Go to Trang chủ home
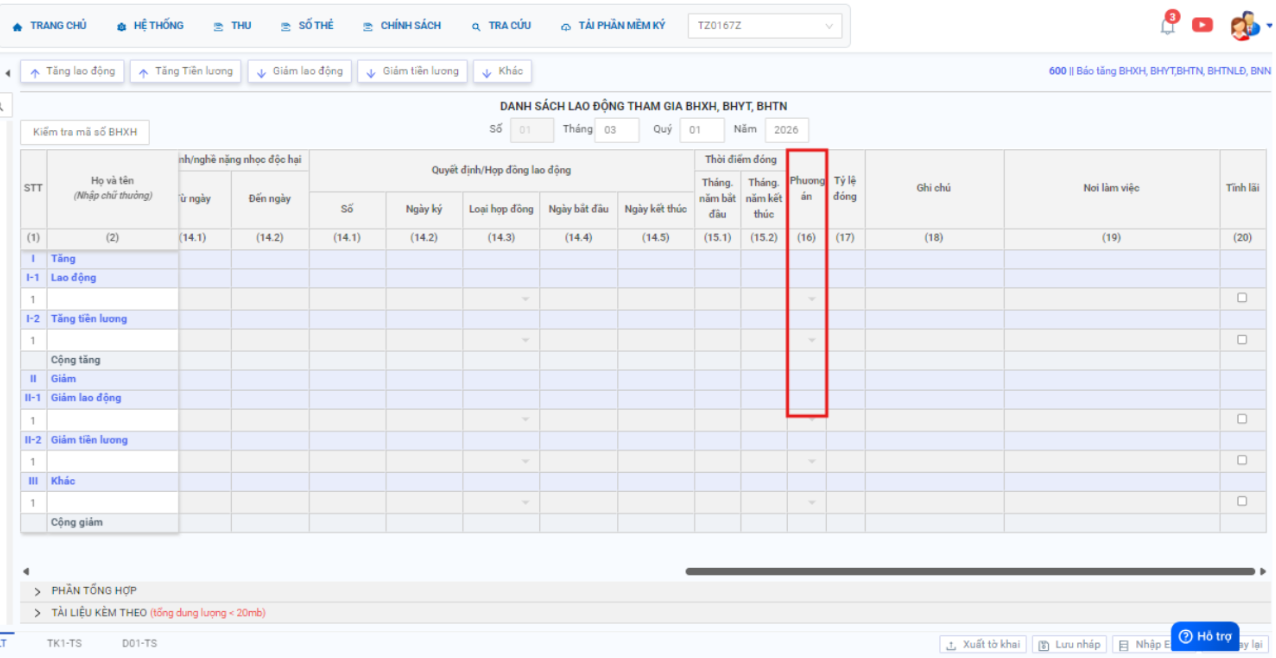Viewport: 1276px width, 658px height. pos(49,26)
